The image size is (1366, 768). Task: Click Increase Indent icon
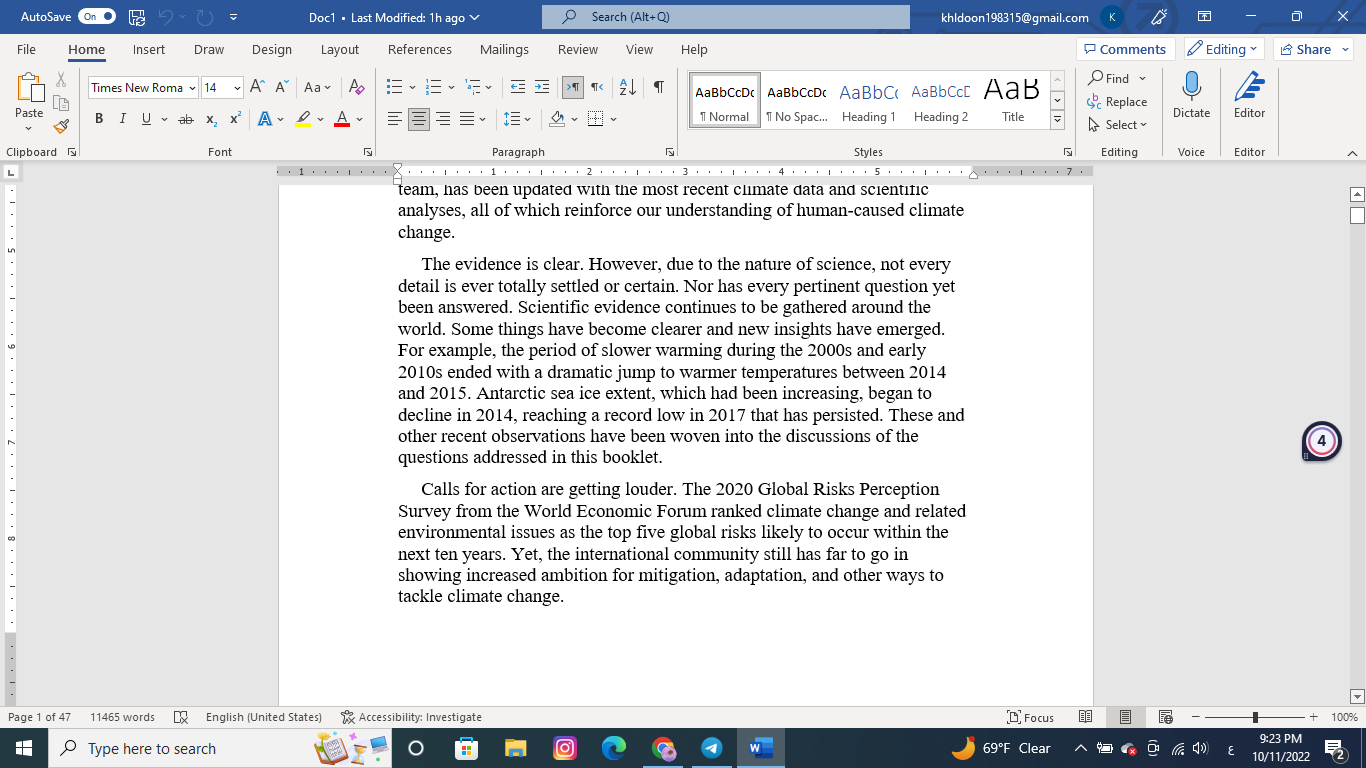point(541,87)
